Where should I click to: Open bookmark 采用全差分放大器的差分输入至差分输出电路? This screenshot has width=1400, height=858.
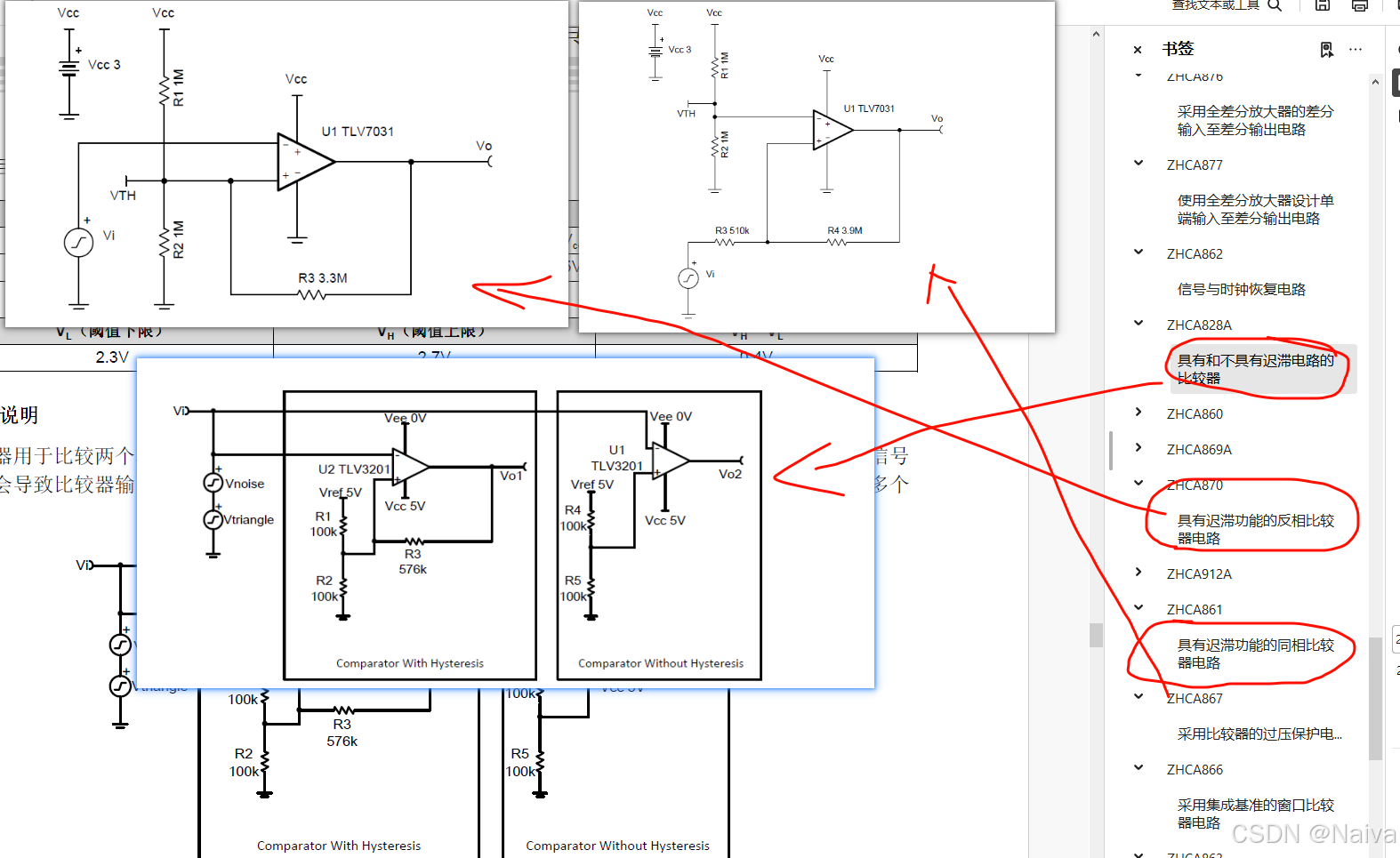[x=1255, y=121]
